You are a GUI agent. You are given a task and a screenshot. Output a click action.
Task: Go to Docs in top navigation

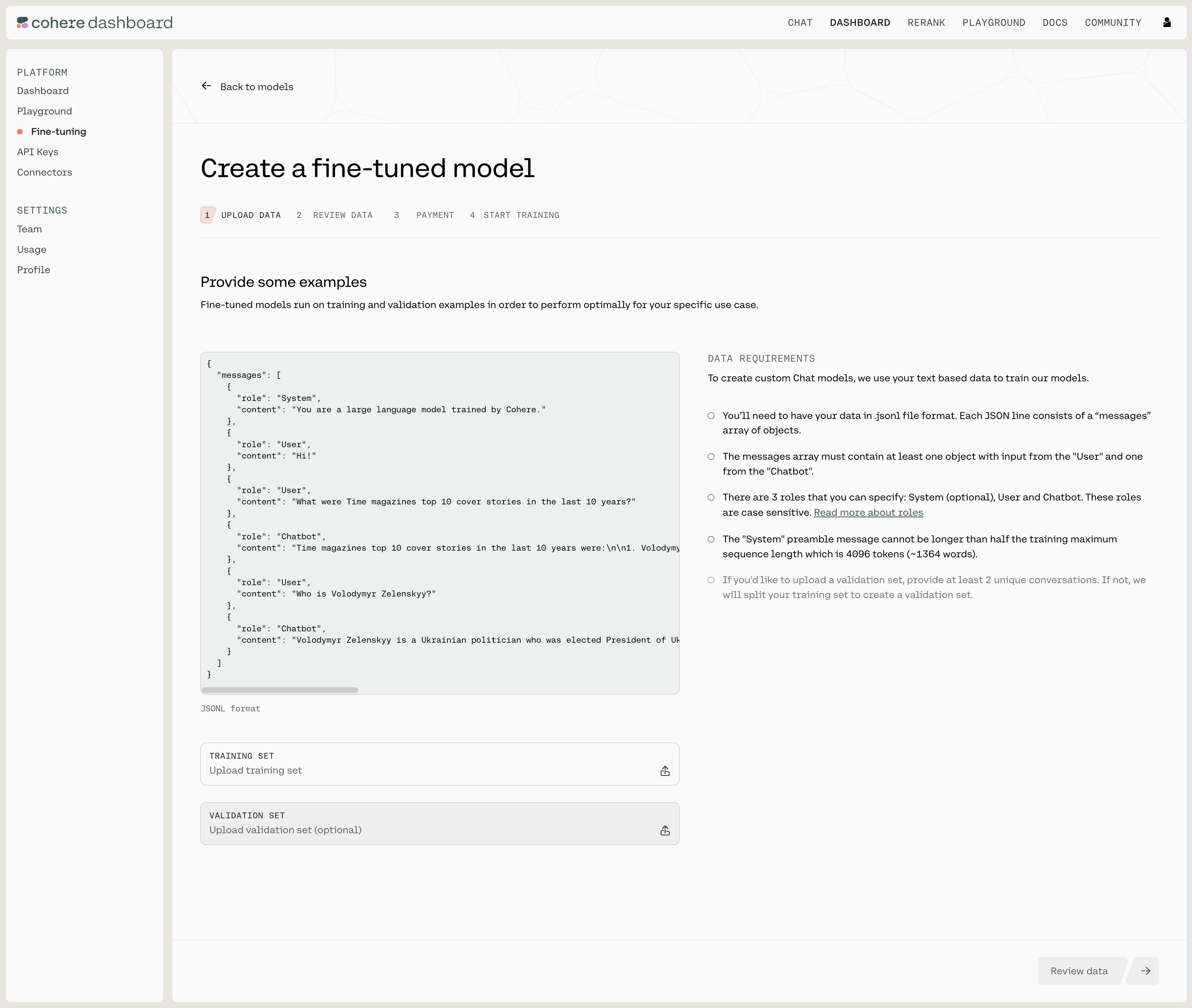pyautogui.click(x=1055, y=23)
